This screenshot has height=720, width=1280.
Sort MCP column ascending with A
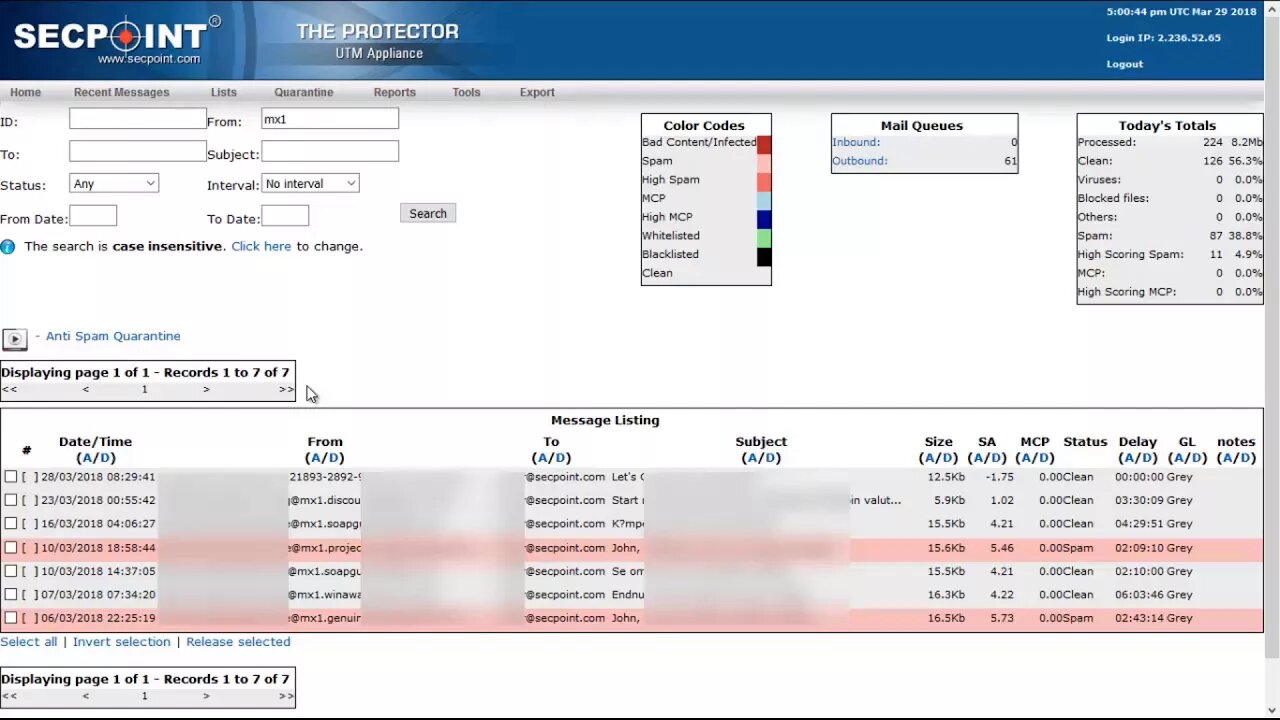[1027, 458]
